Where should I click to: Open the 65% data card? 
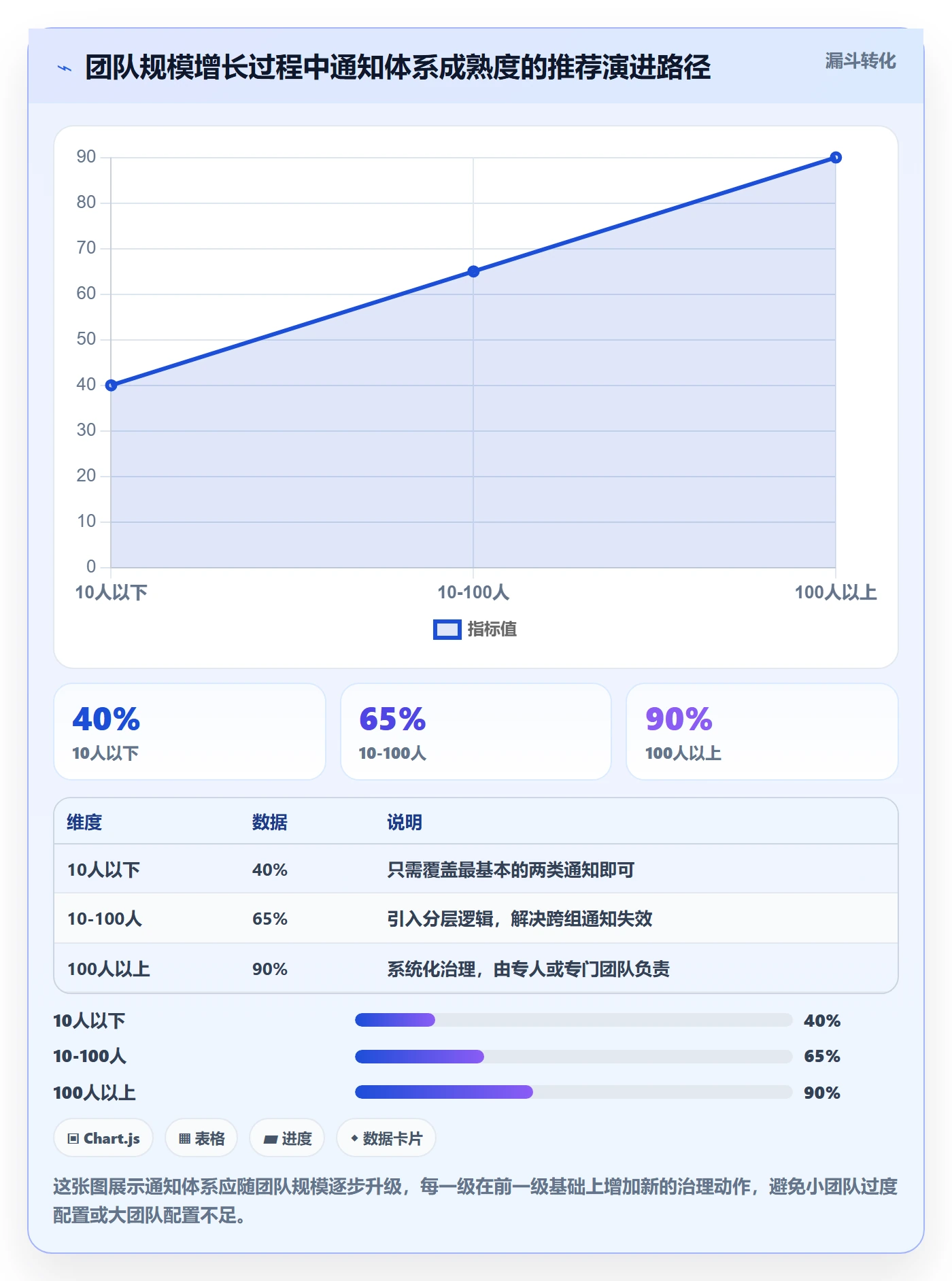[476, 732]
